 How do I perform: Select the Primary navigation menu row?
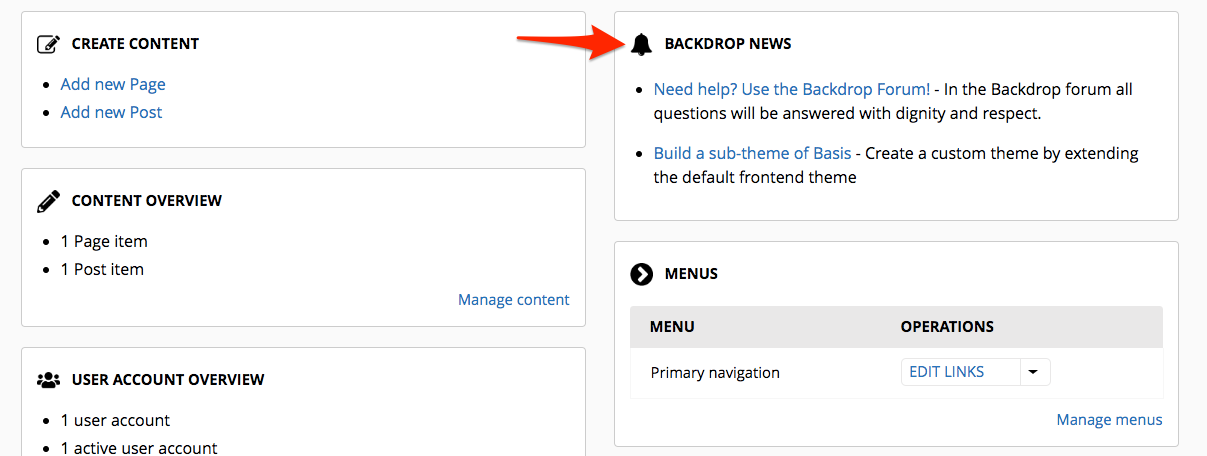coord(896,373)
